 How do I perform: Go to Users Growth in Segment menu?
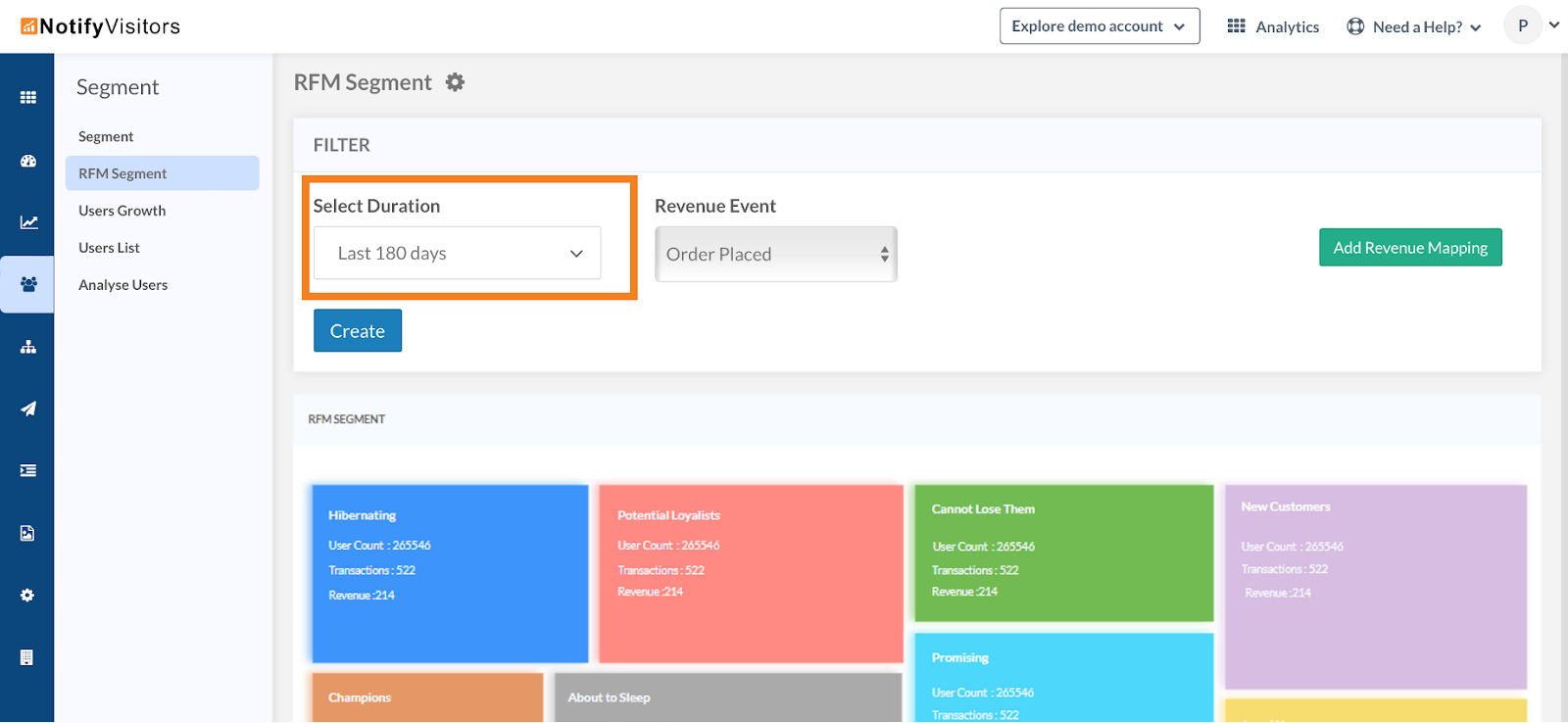pyautogui.click(x=122, y=211)
